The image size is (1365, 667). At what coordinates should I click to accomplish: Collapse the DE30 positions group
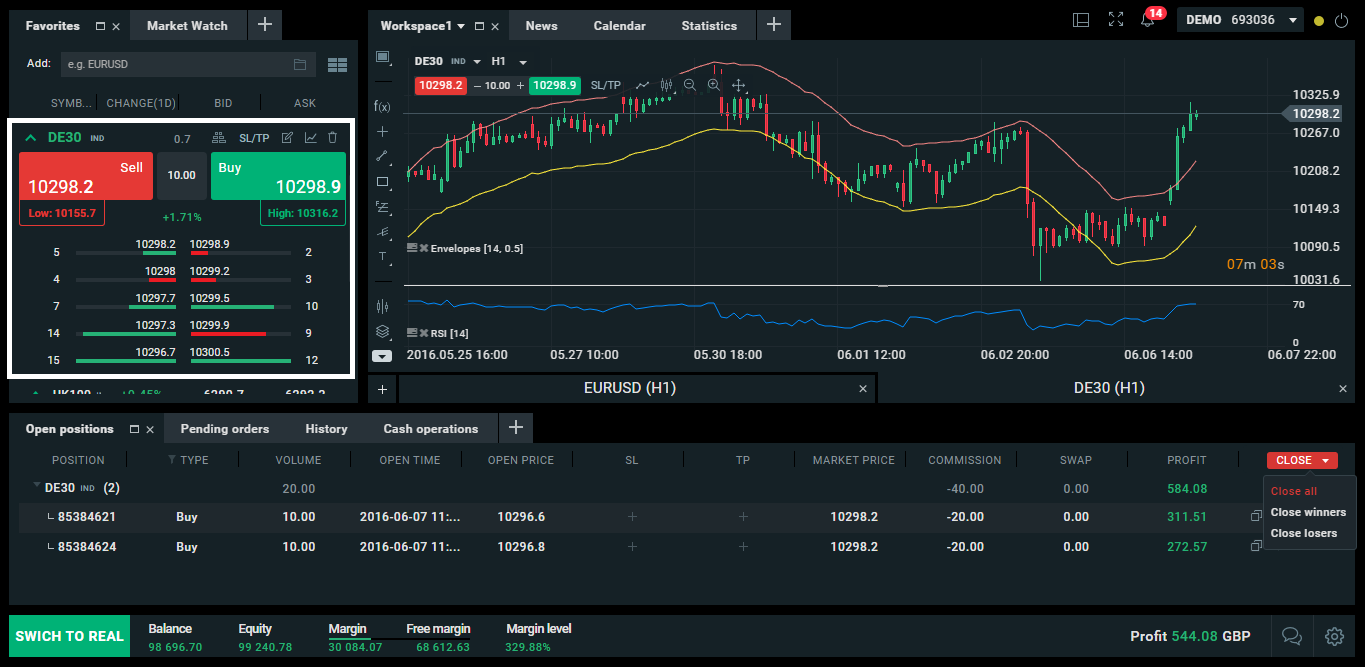point(37,487)
